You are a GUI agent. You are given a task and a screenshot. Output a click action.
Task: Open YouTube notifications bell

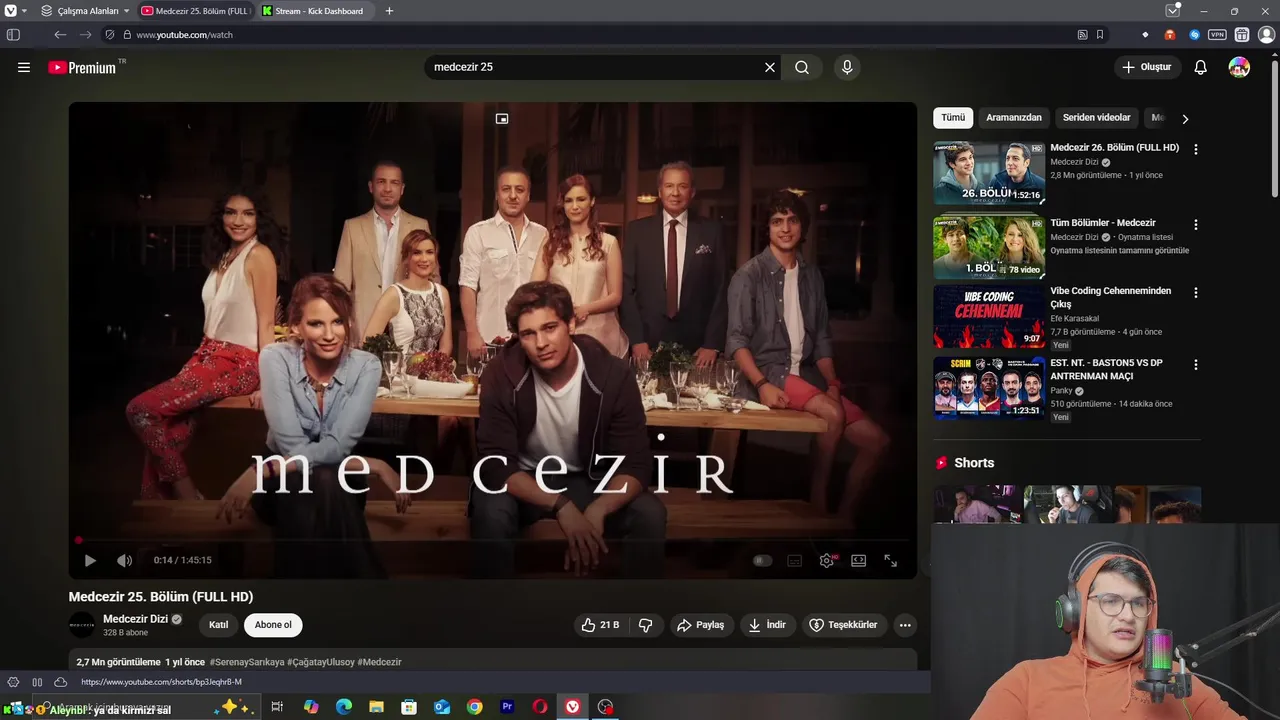pyautogui.click(x=1201, y=67)
